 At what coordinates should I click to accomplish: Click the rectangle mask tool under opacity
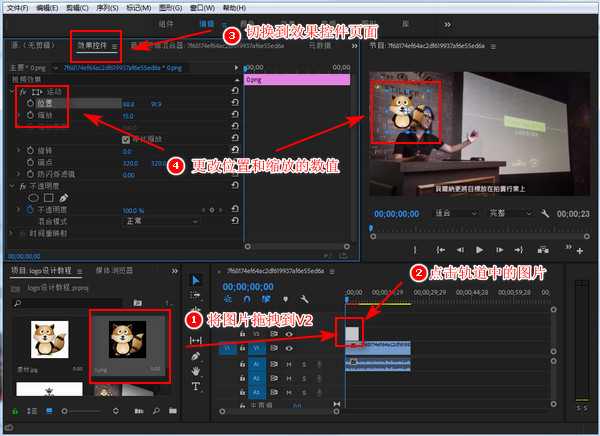point(49,198)
